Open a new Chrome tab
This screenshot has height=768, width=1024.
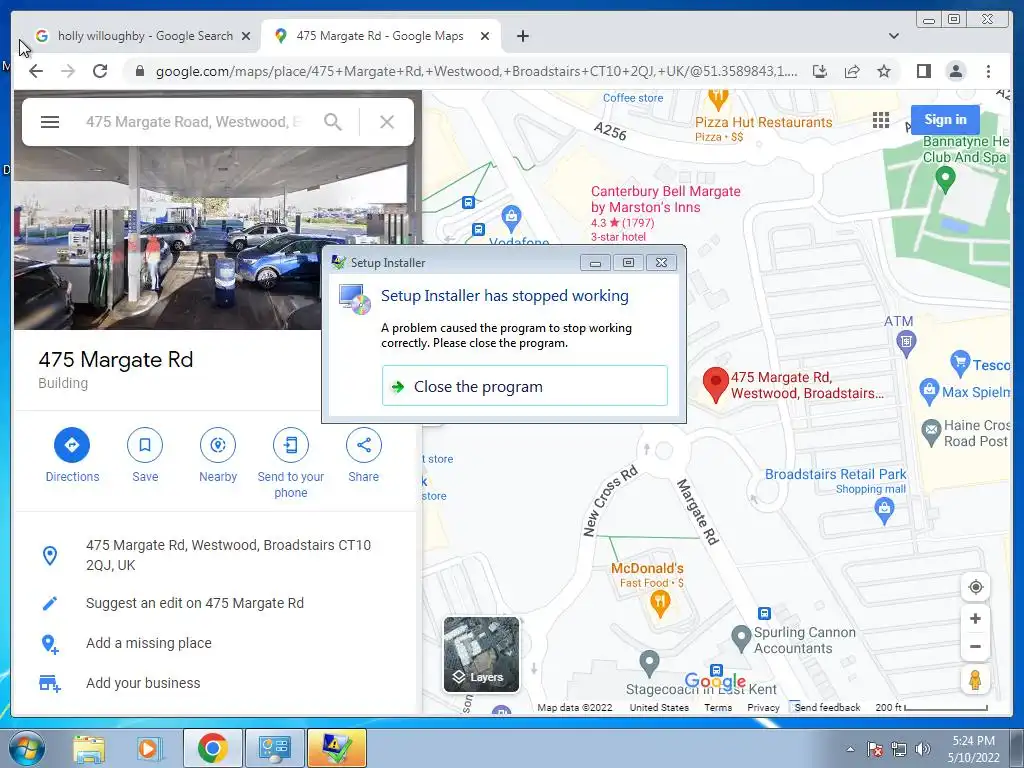[522, 36]
